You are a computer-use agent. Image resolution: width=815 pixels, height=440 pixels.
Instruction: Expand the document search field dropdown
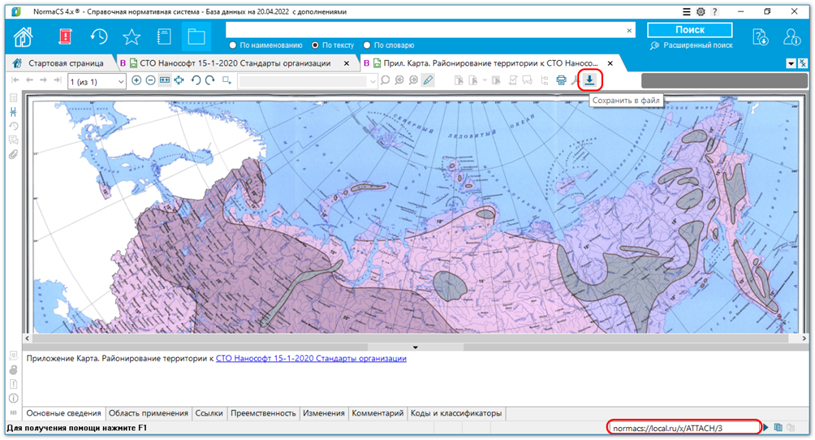(370, 80)
